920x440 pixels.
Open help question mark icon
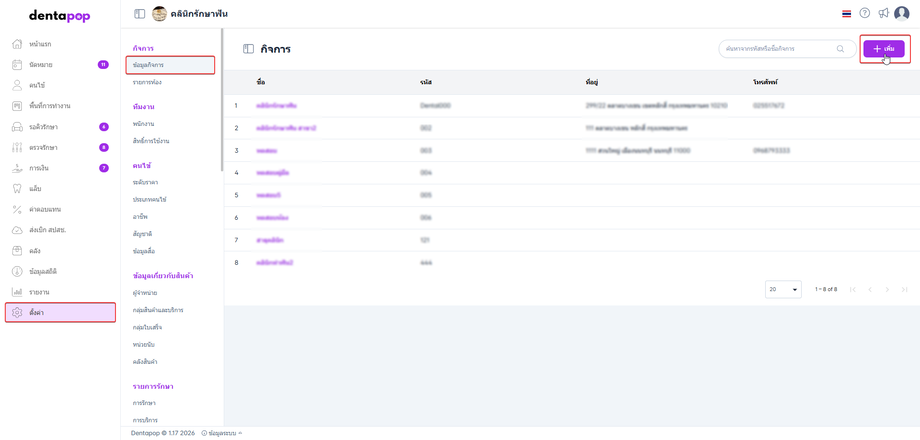point(864,13)
